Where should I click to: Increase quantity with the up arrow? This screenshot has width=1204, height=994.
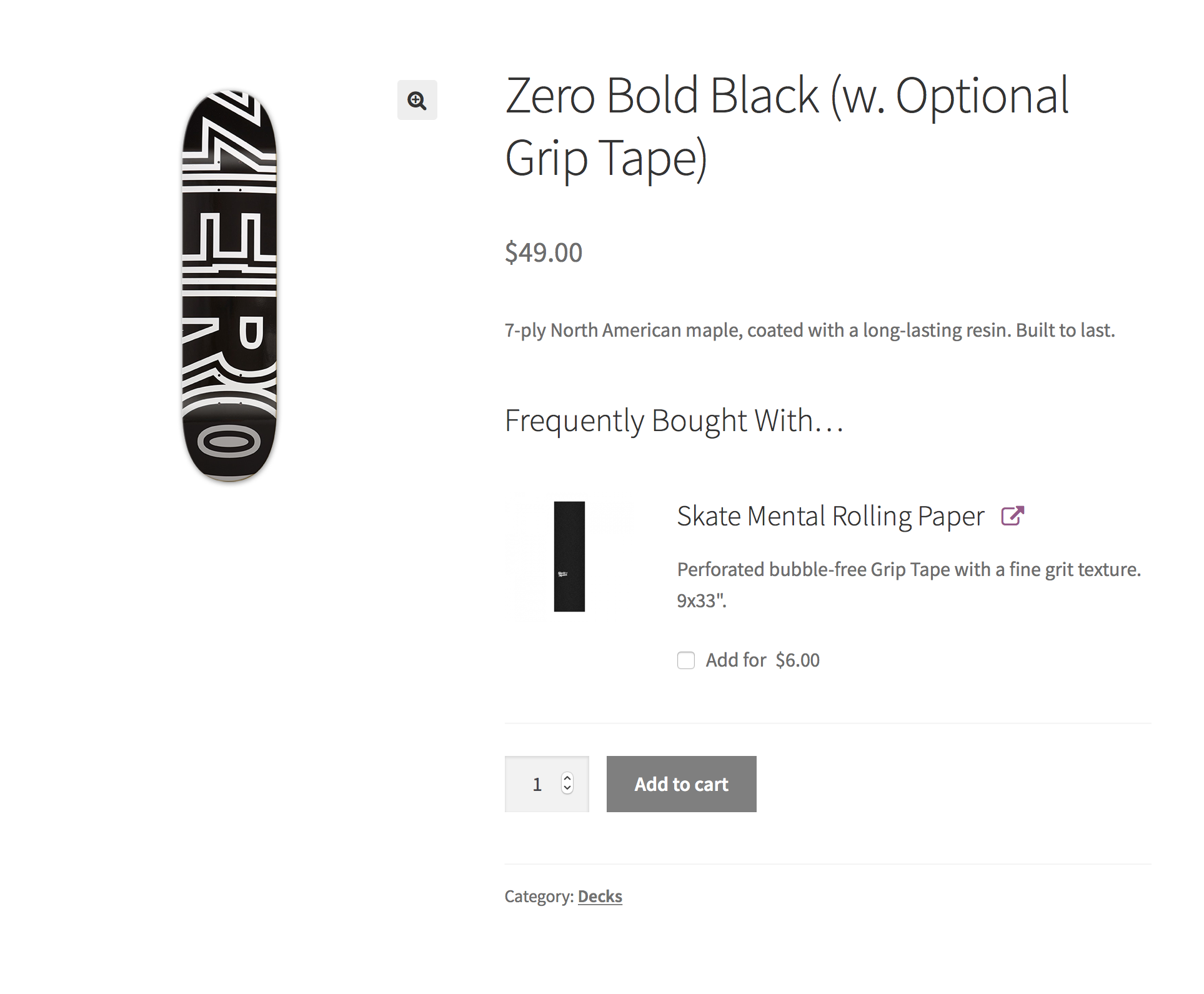click(567, 778)
